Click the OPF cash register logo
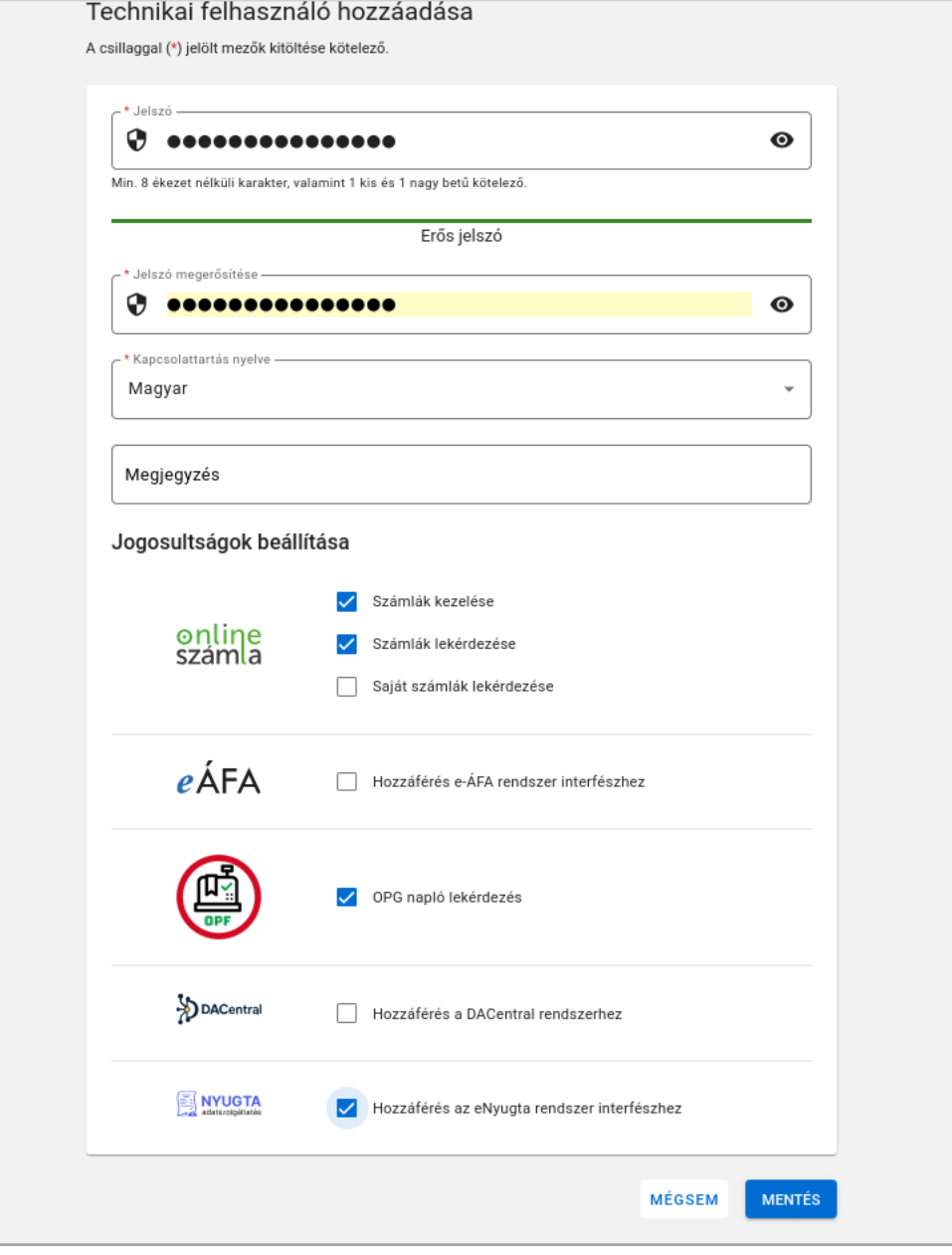Screen dimensions: 952x1255 pyautogui.click(x=219, y=897)
